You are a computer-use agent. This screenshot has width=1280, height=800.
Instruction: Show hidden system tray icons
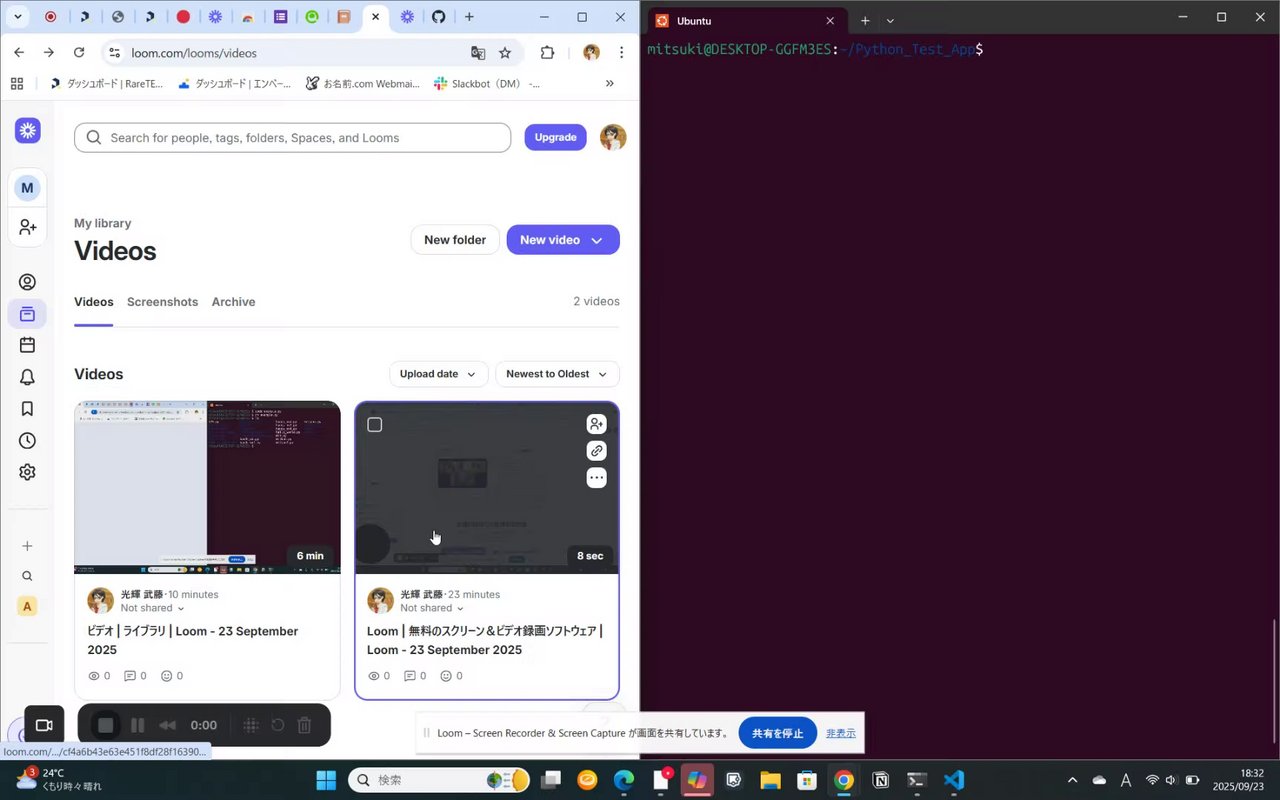1073,780
